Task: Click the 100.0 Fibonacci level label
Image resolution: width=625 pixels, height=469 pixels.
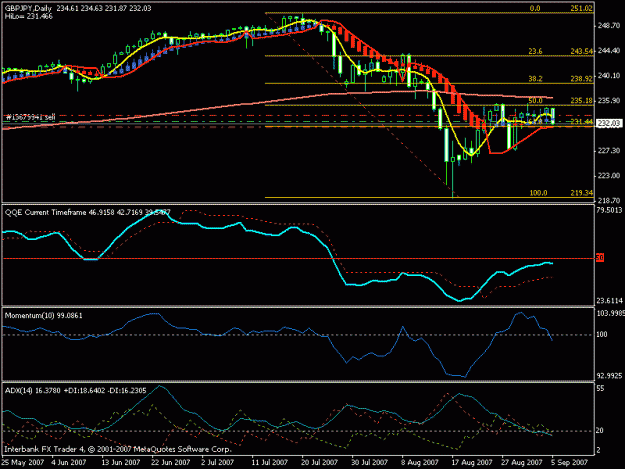Action: pyautogui.click(x=538, y=193)
